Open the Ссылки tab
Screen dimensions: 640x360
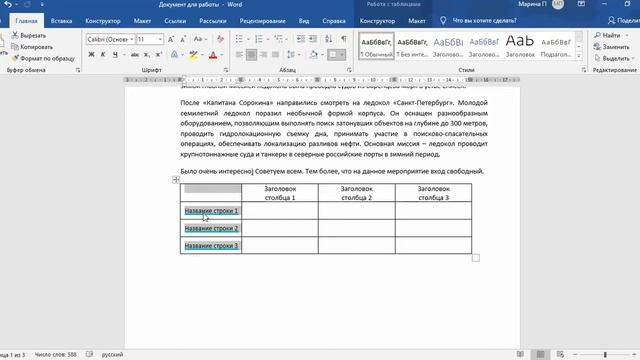pos(175,20)
